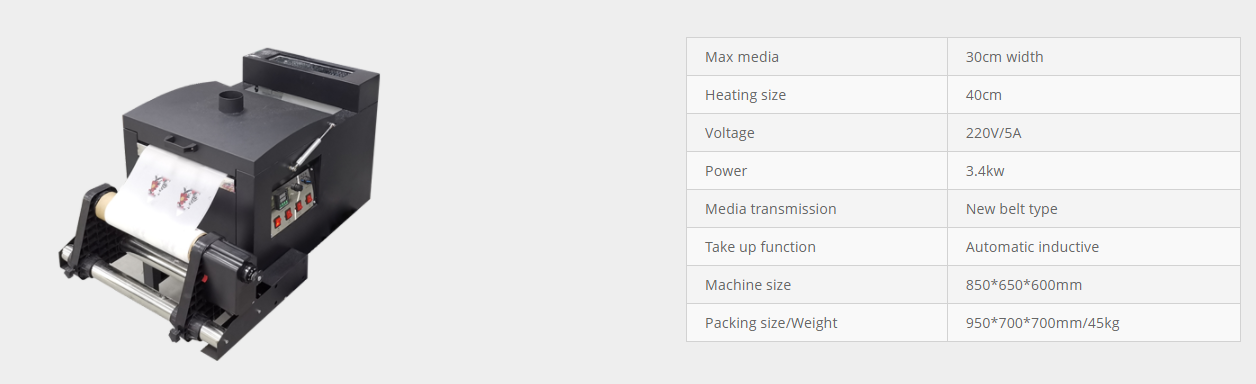The height and width of the screenshot is (384, 1256).
Task: Click the 'Automatic inductive' value cell
Action: (x=1094, y=247)
